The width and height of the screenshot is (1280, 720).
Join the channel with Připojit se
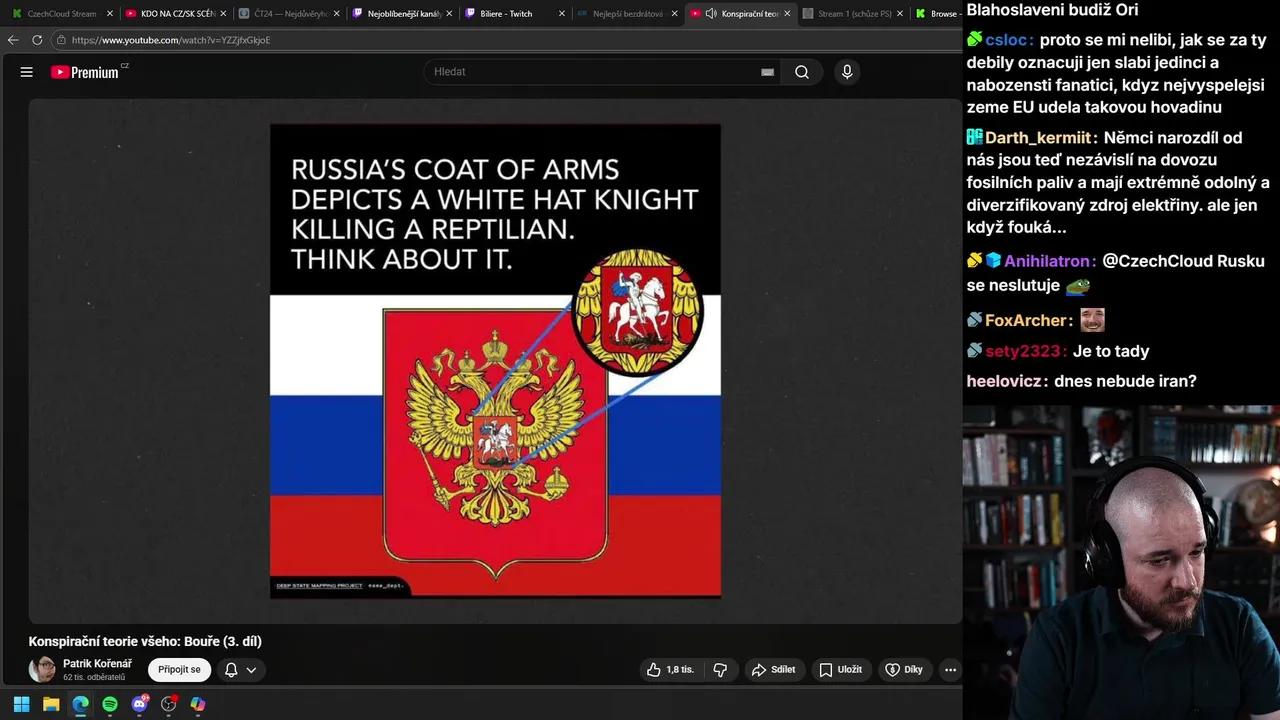pos(179,670)
